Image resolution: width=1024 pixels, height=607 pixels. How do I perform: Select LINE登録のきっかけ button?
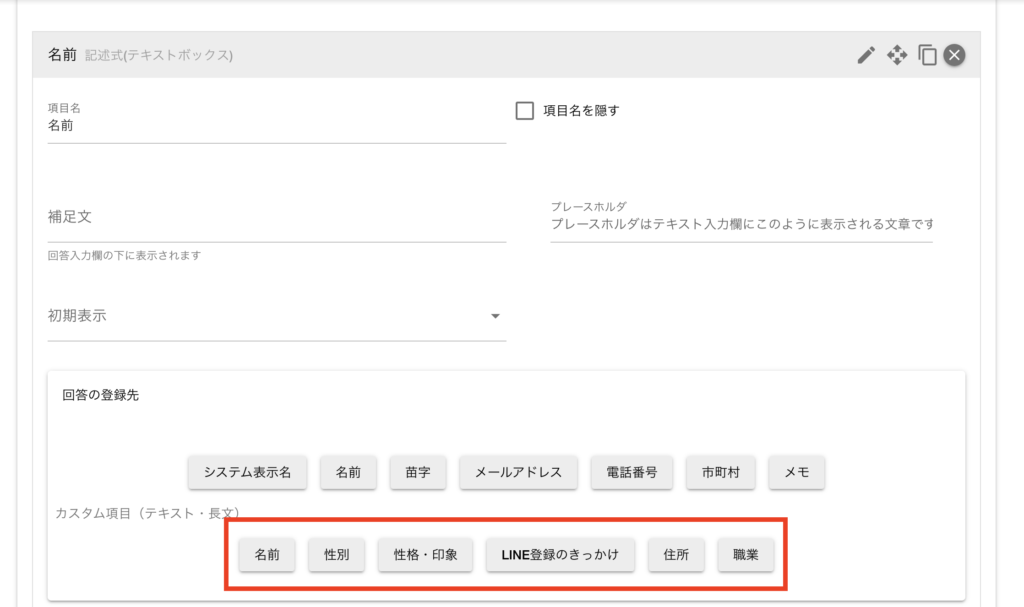(559, 555)
